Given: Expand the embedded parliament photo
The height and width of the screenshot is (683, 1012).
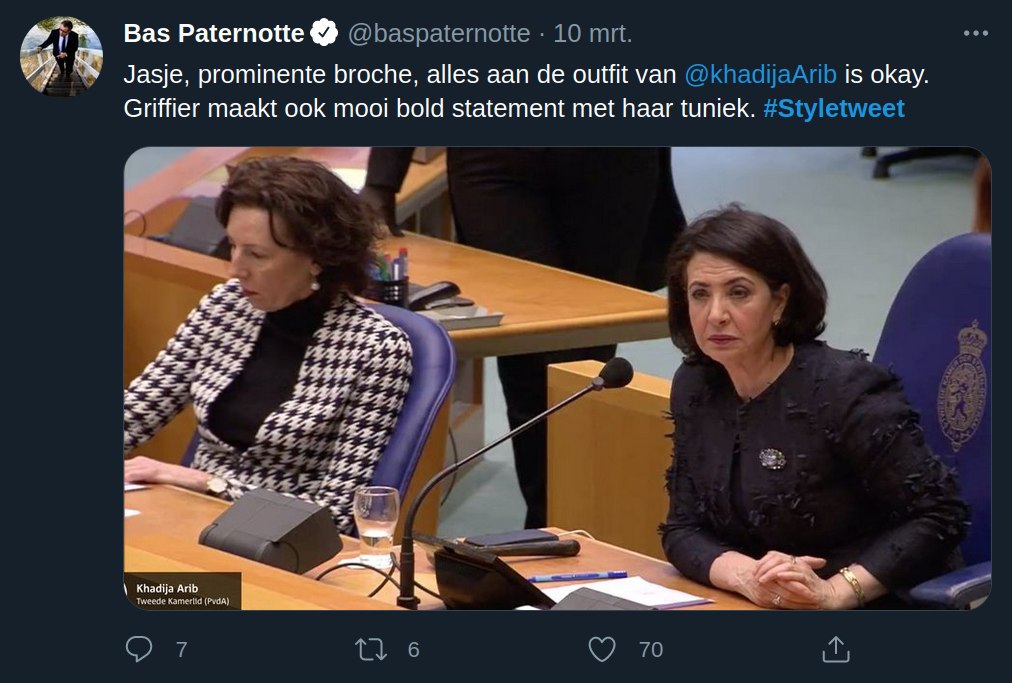Looking at the screenshot, I should 557,378.
